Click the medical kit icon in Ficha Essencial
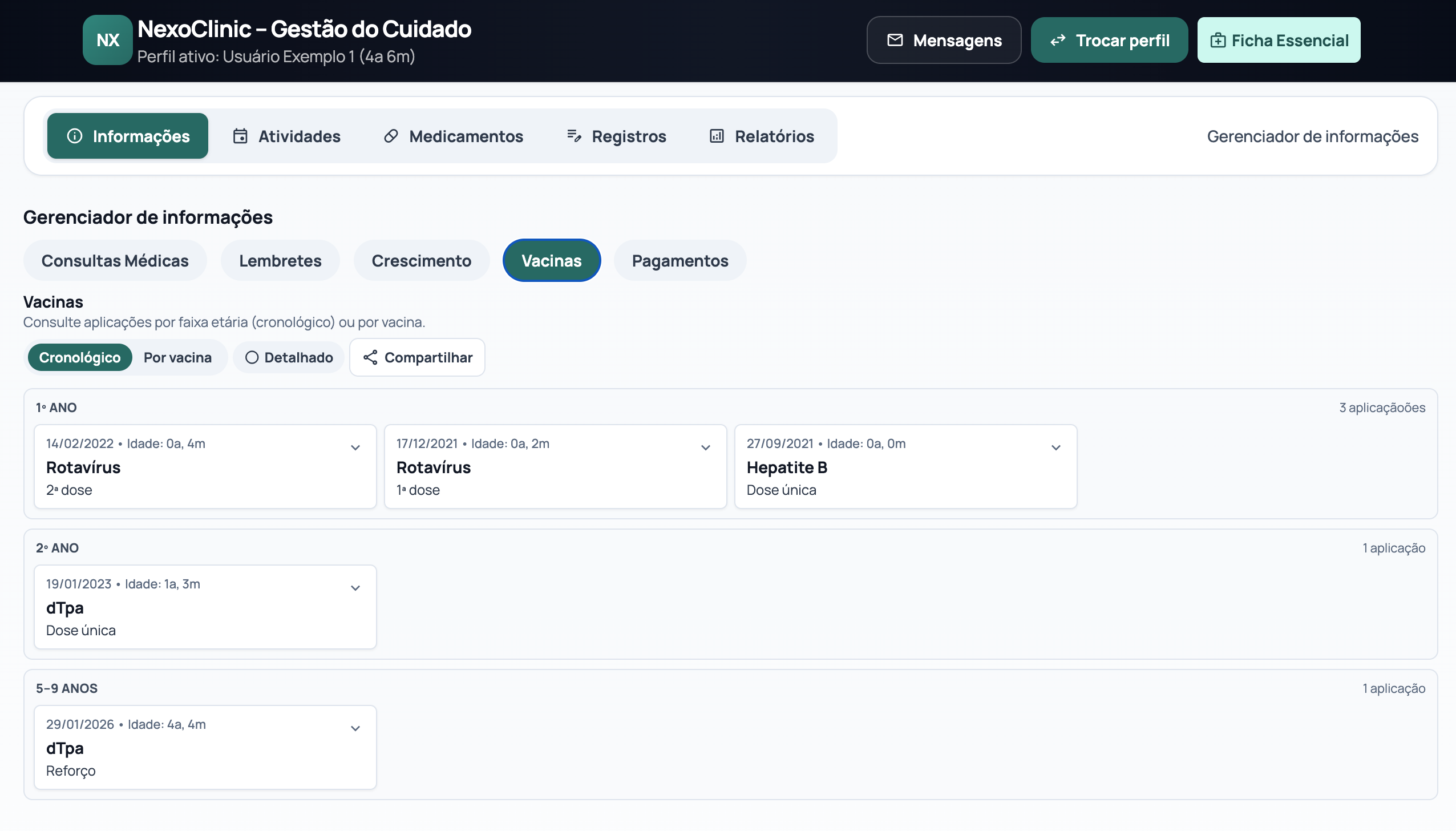The image size is (1456, 831). (x=1218, y=40)
